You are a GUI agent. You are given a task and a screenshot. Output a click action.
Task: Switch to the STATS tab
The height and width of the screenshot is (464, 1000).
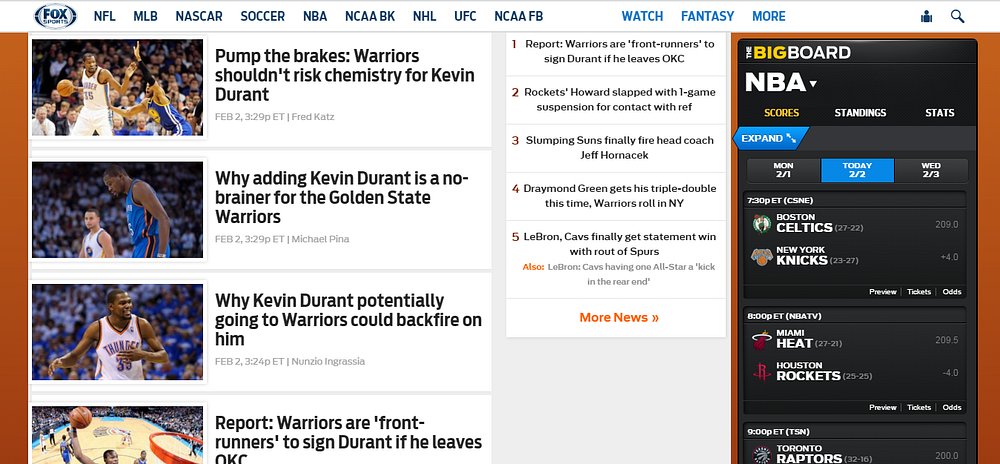(x=939, y=113)
